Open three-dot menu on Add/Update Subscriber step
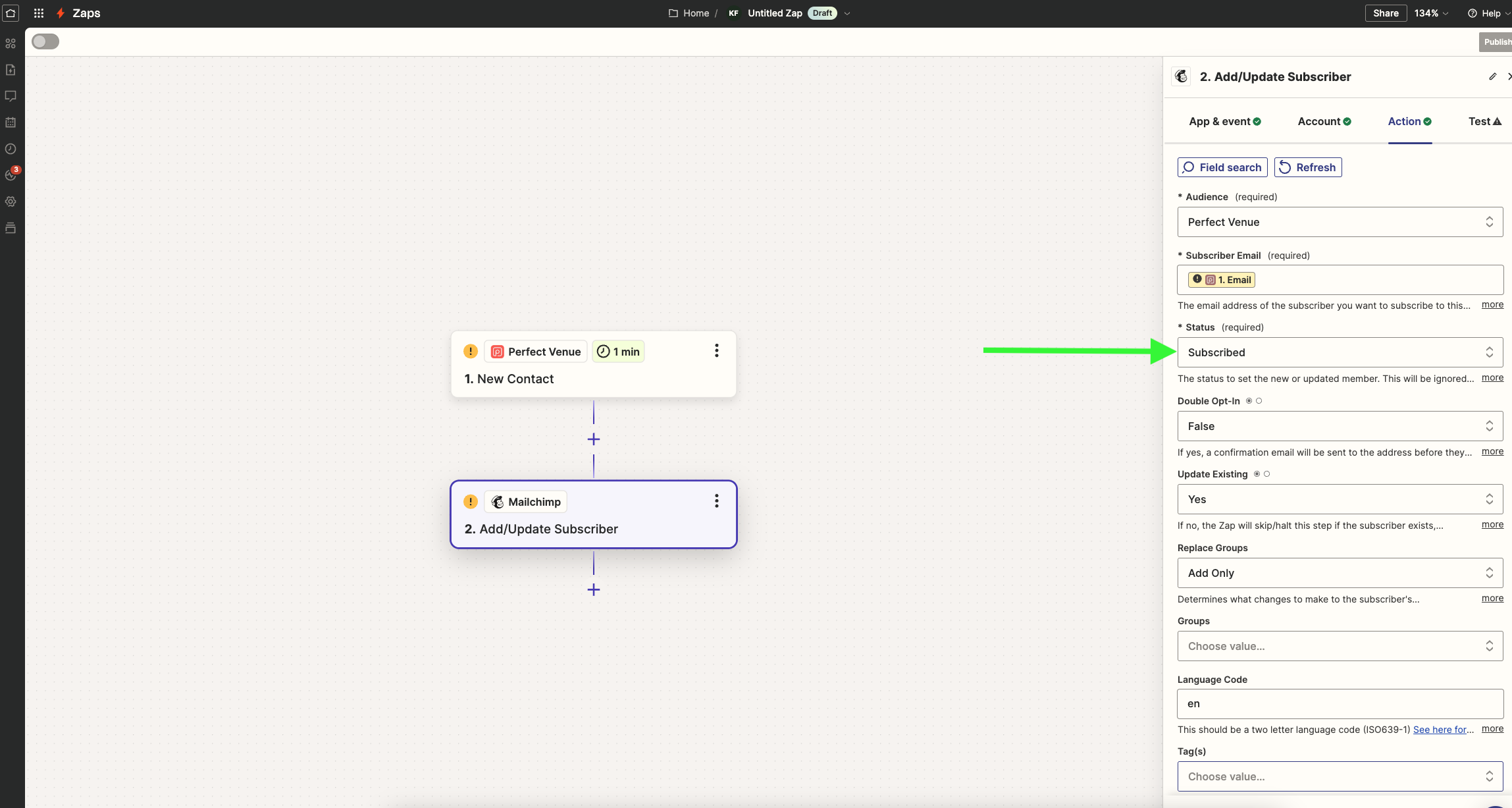Screen dimensions: 1512x808 point(717,501)
